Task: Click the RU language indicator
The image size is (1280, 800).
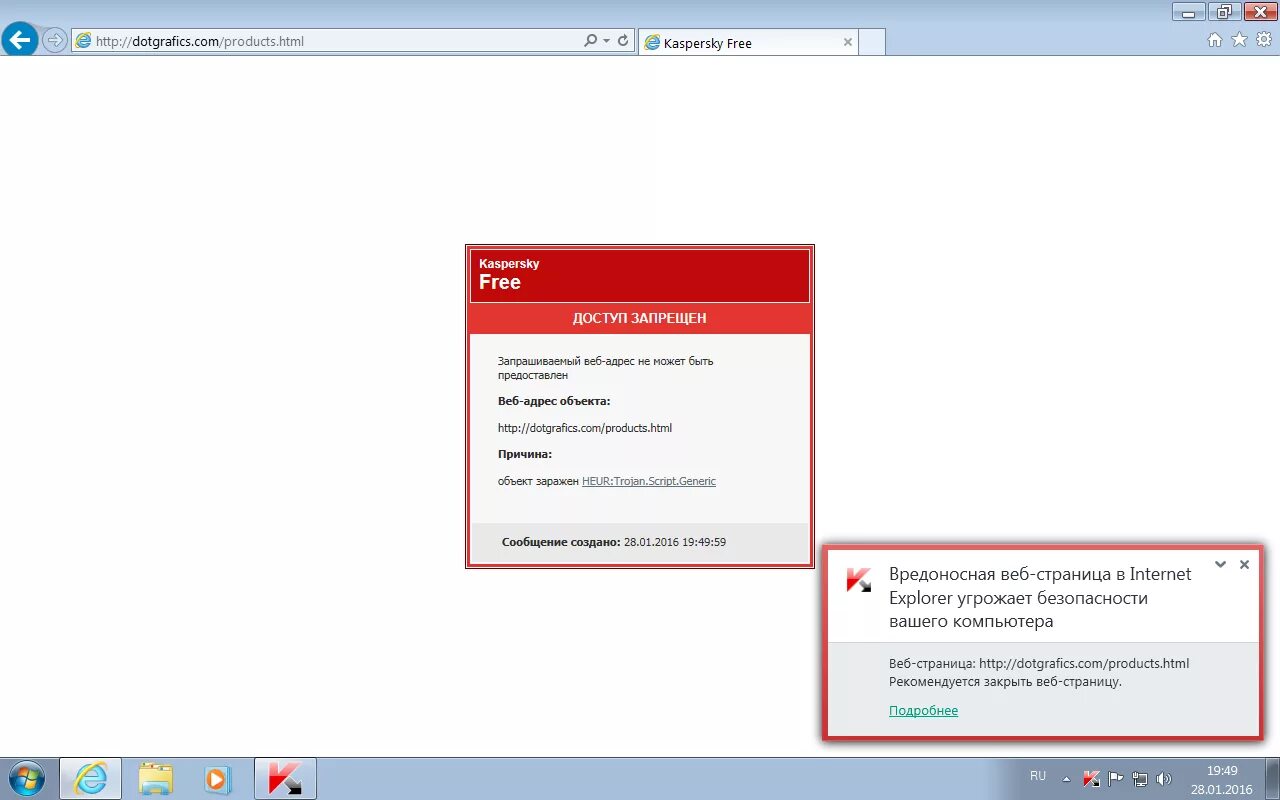Action: pos(1038,777)
